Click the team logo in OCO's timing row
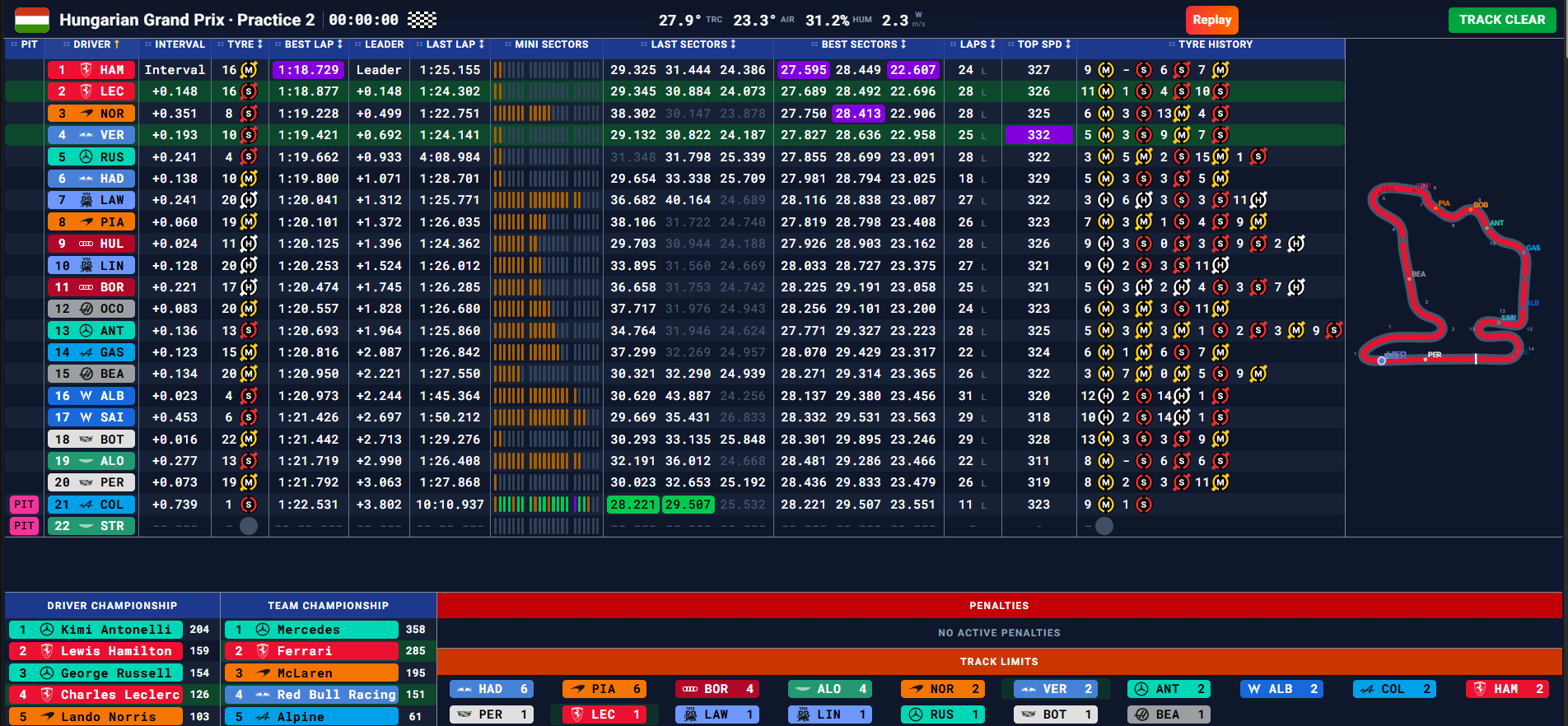This screenshot has height=726, width=1568. 86,309
